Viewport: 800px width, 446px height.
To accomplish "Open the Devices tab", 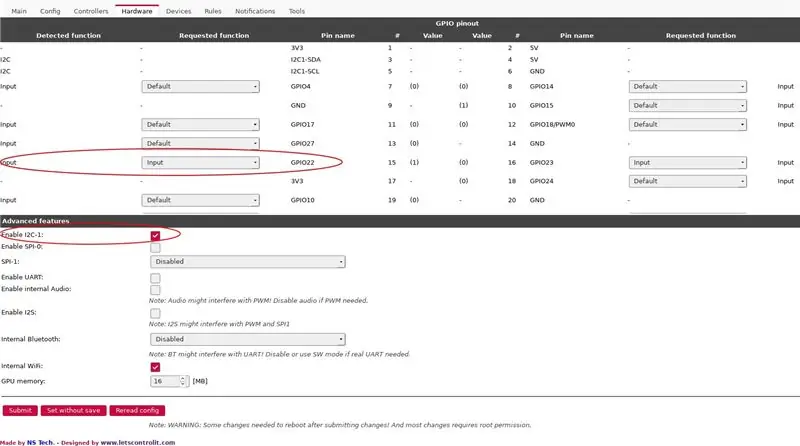I will tap(178, 11).
